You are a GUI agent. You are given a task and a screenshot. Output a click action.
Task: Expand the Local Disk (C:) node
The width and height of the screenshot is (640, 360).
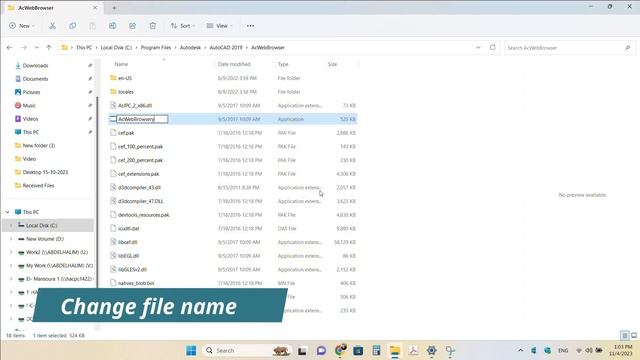point(11,225)
